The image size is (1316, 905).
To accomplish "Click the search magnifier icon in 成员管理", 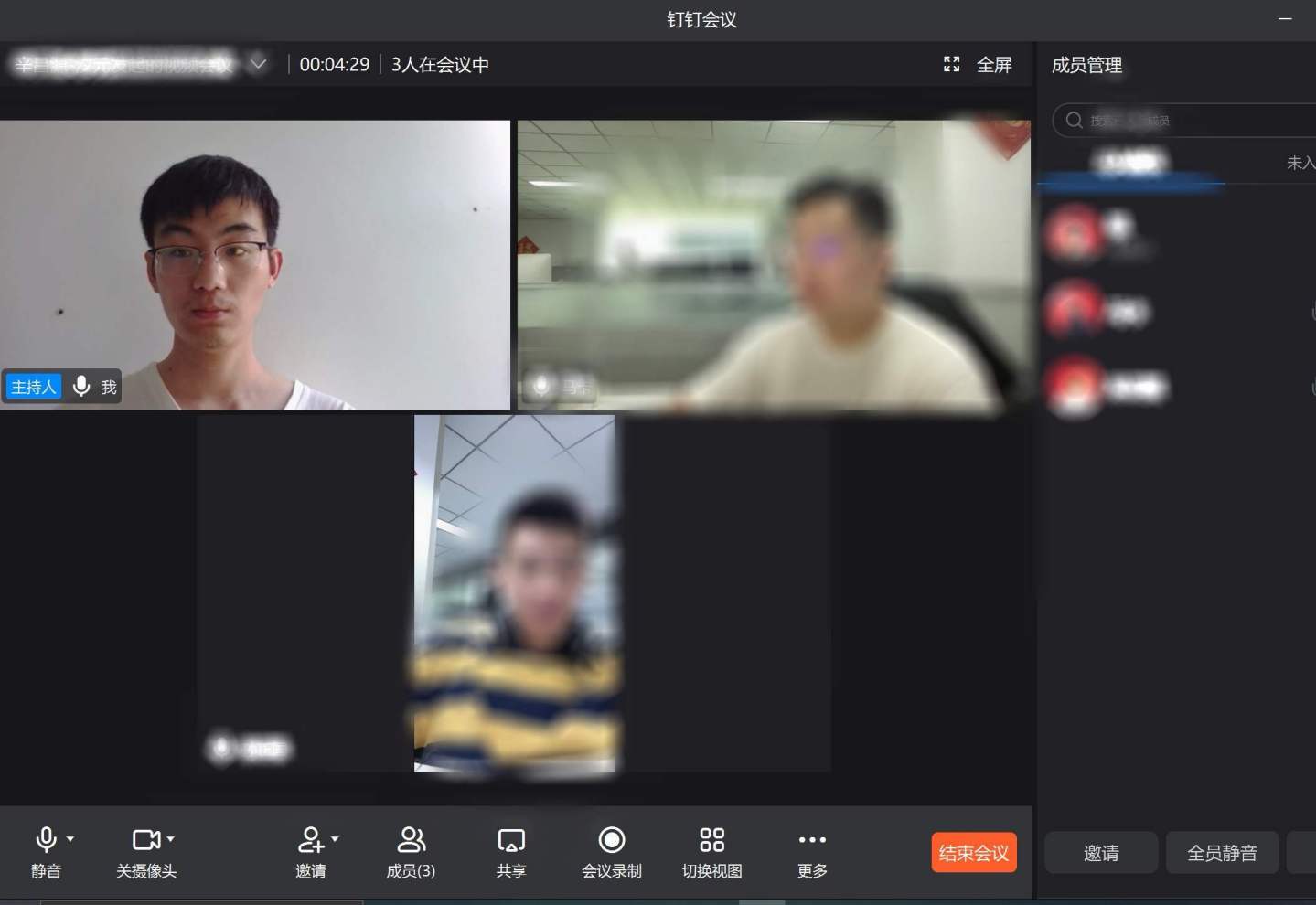I will tap(1074, 121).
